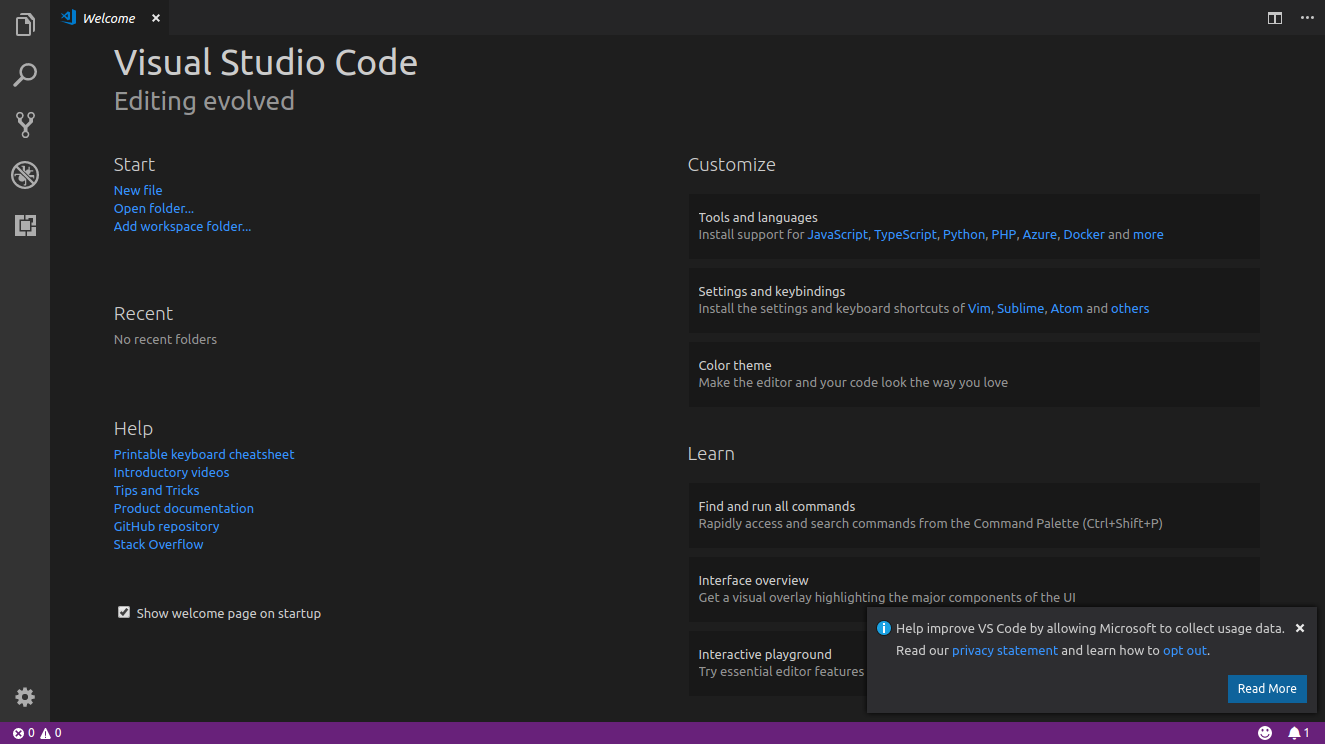1325x744 pixels.
Task: Open the Explorer sidebar icon
Action: coord(24,24)
